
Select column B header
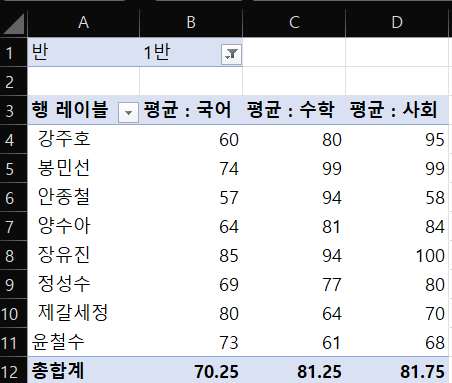(x=191, y=23)
